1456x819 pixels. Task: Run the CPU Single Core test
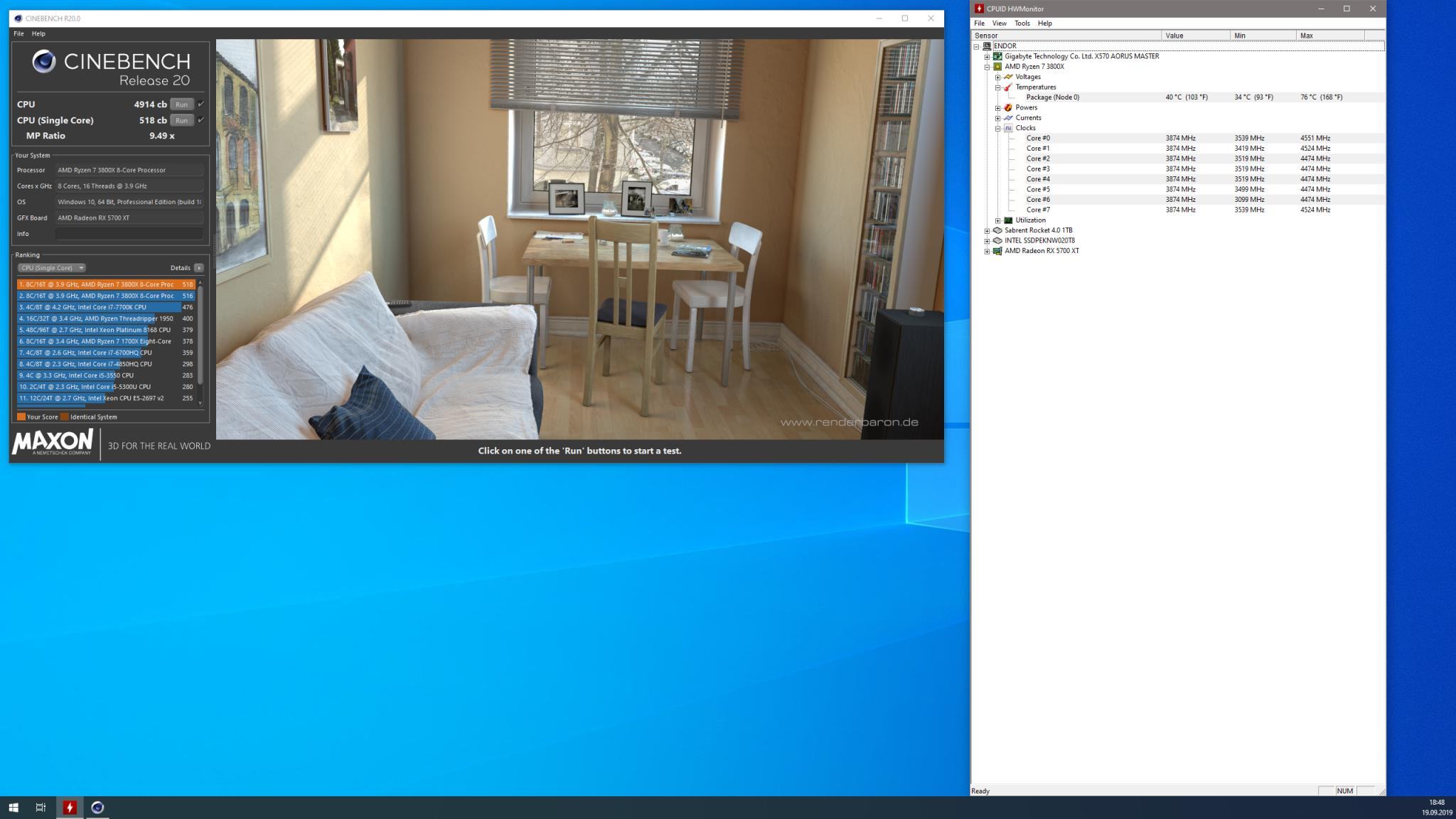click(x=181, y=120)
